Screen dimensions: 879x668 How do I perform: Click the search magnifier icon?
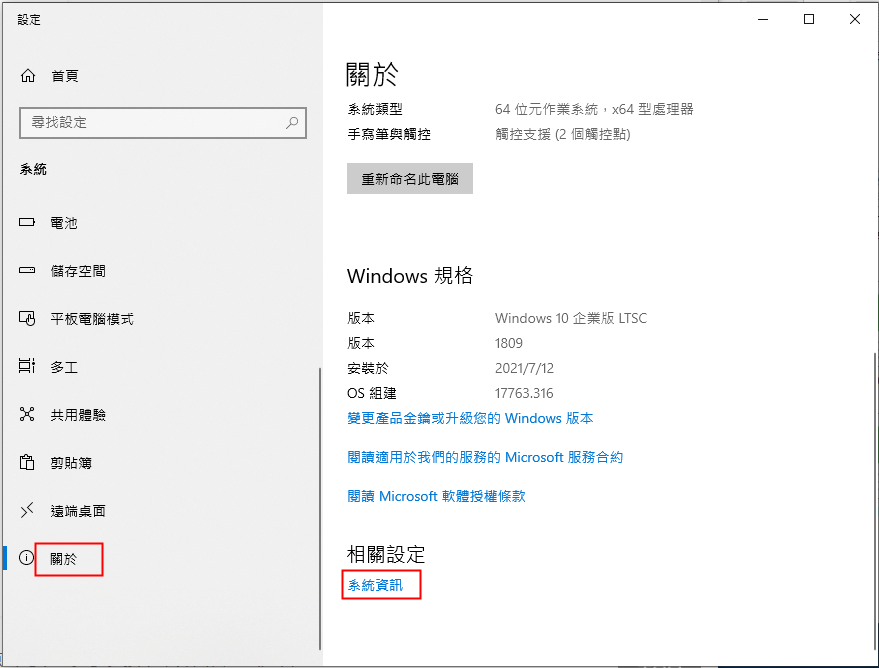tap(292, 123)
